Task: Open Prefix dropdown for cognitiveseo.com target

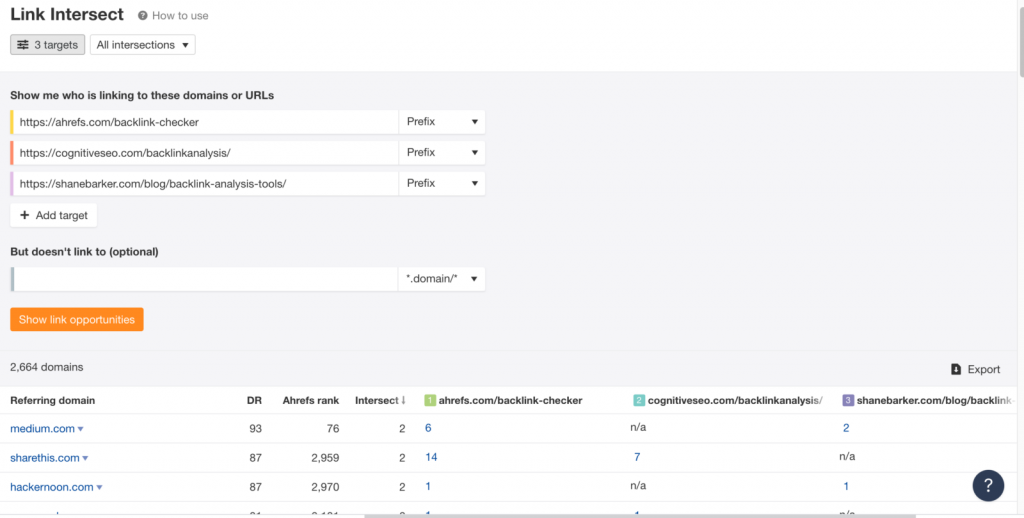Action: (441, 153)
